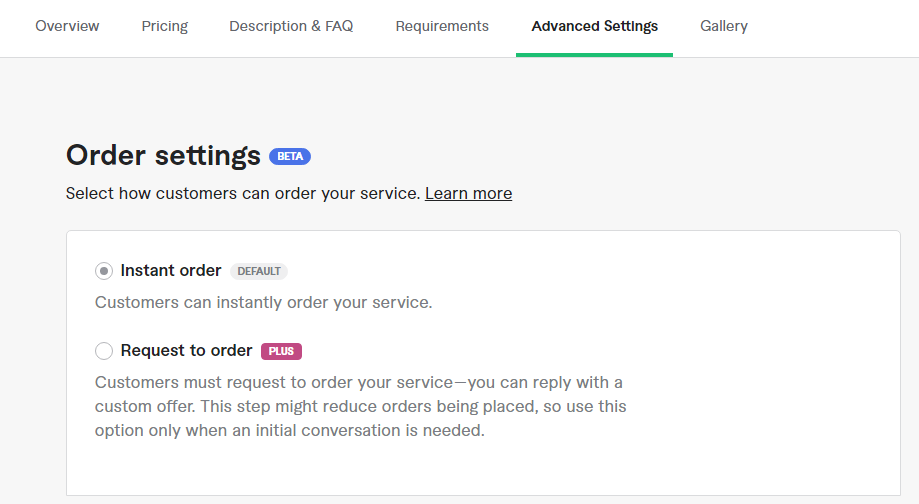The image size is (919, 504).
Task: Switch to the Pricing tab
Action: (x=165, y=26)
